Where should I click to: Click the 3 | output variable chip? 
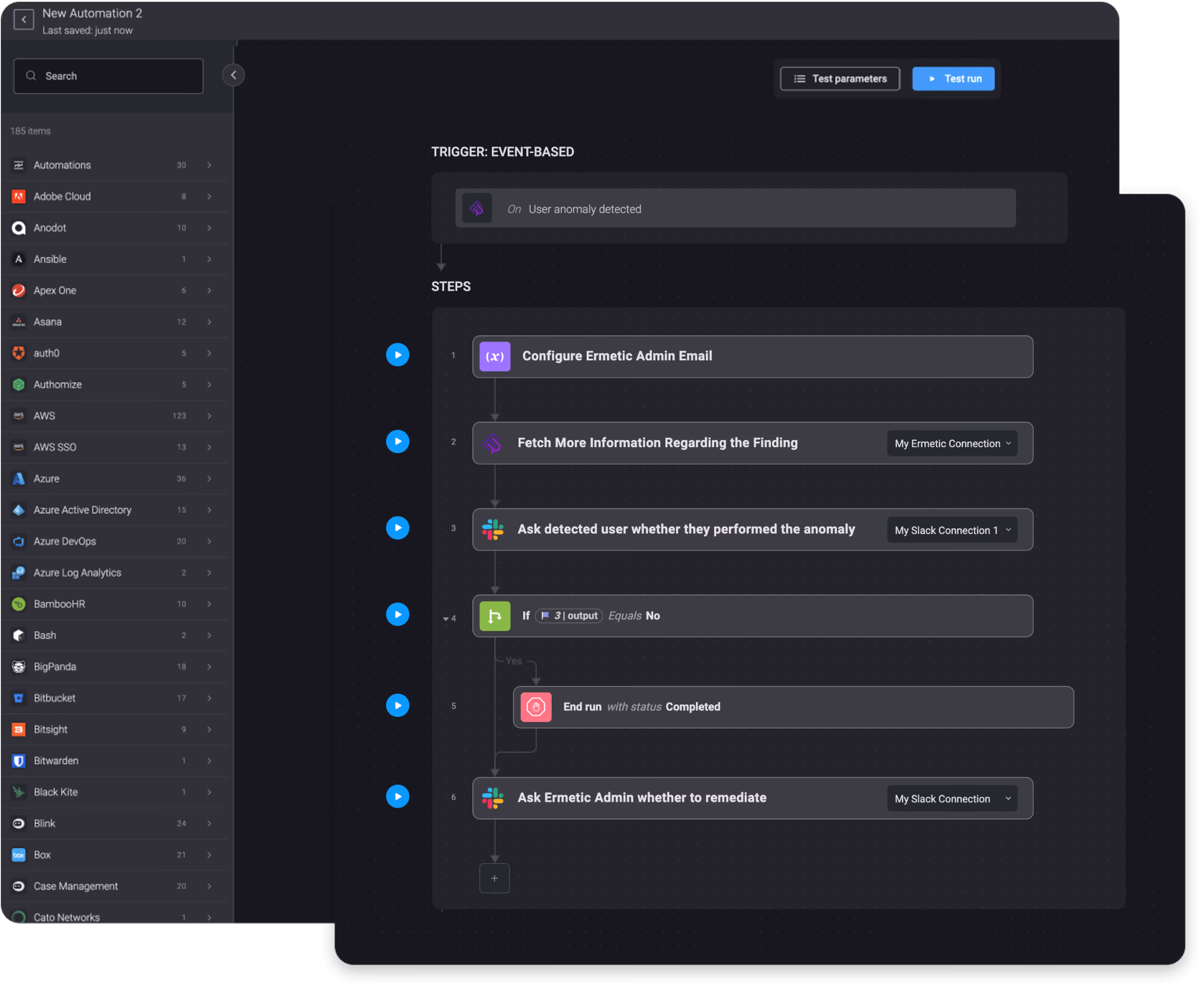click(x=569, y=616)
